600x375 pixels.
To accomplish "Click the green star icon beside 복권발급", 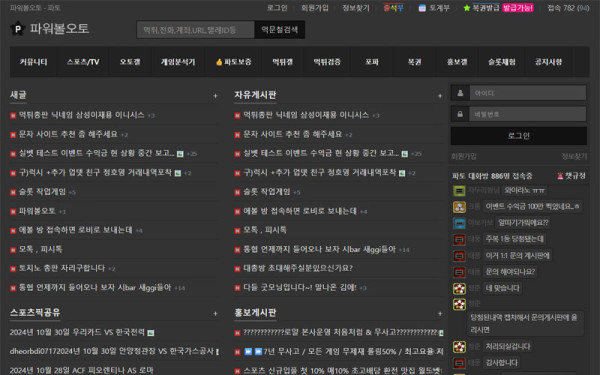I will [x=466, y=8].
